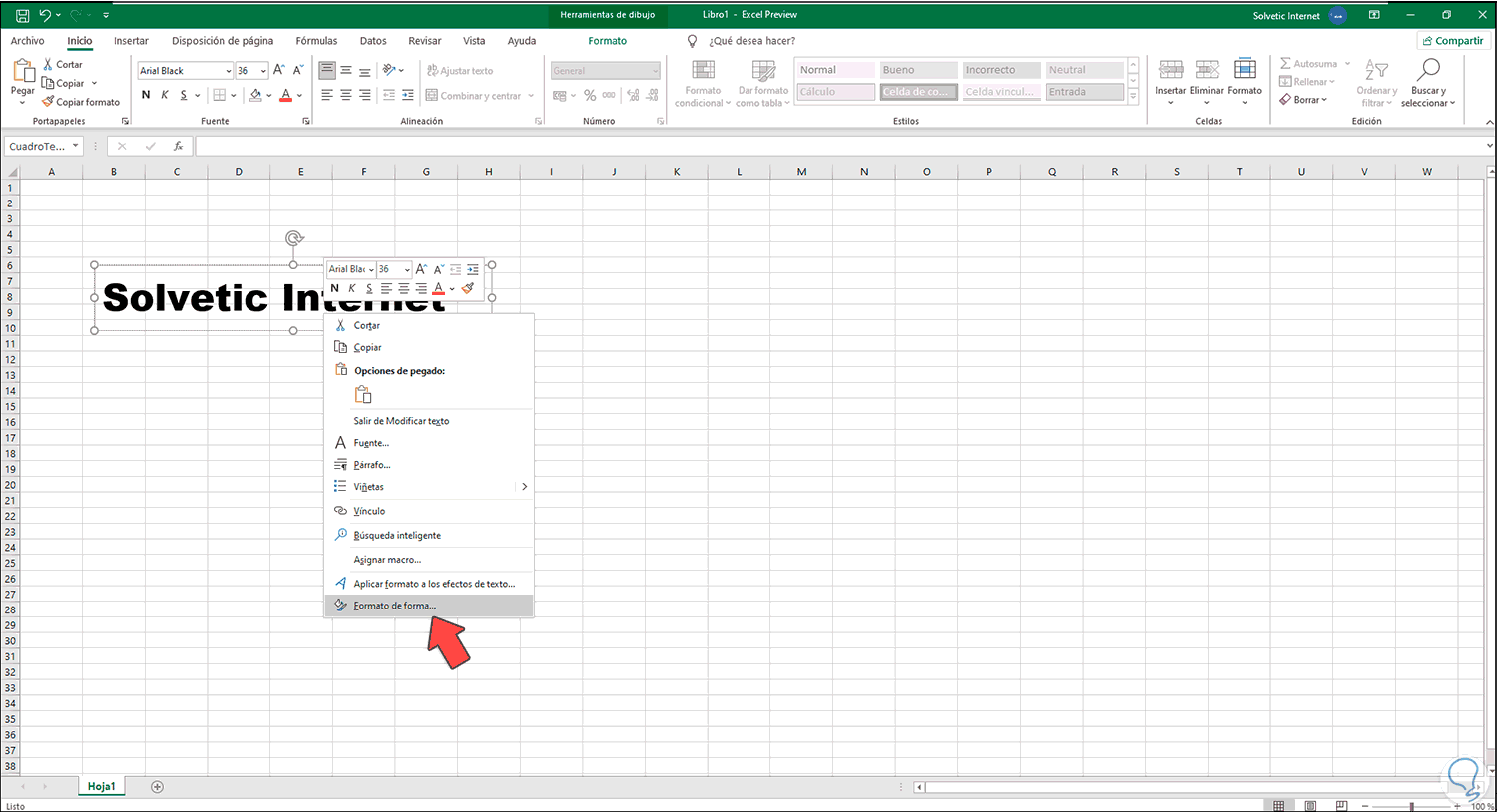The height and width of the screenshot is (812, 1497).
Task: Click the Eliminar cells icon in Celdas
Action: [1207, 70]
